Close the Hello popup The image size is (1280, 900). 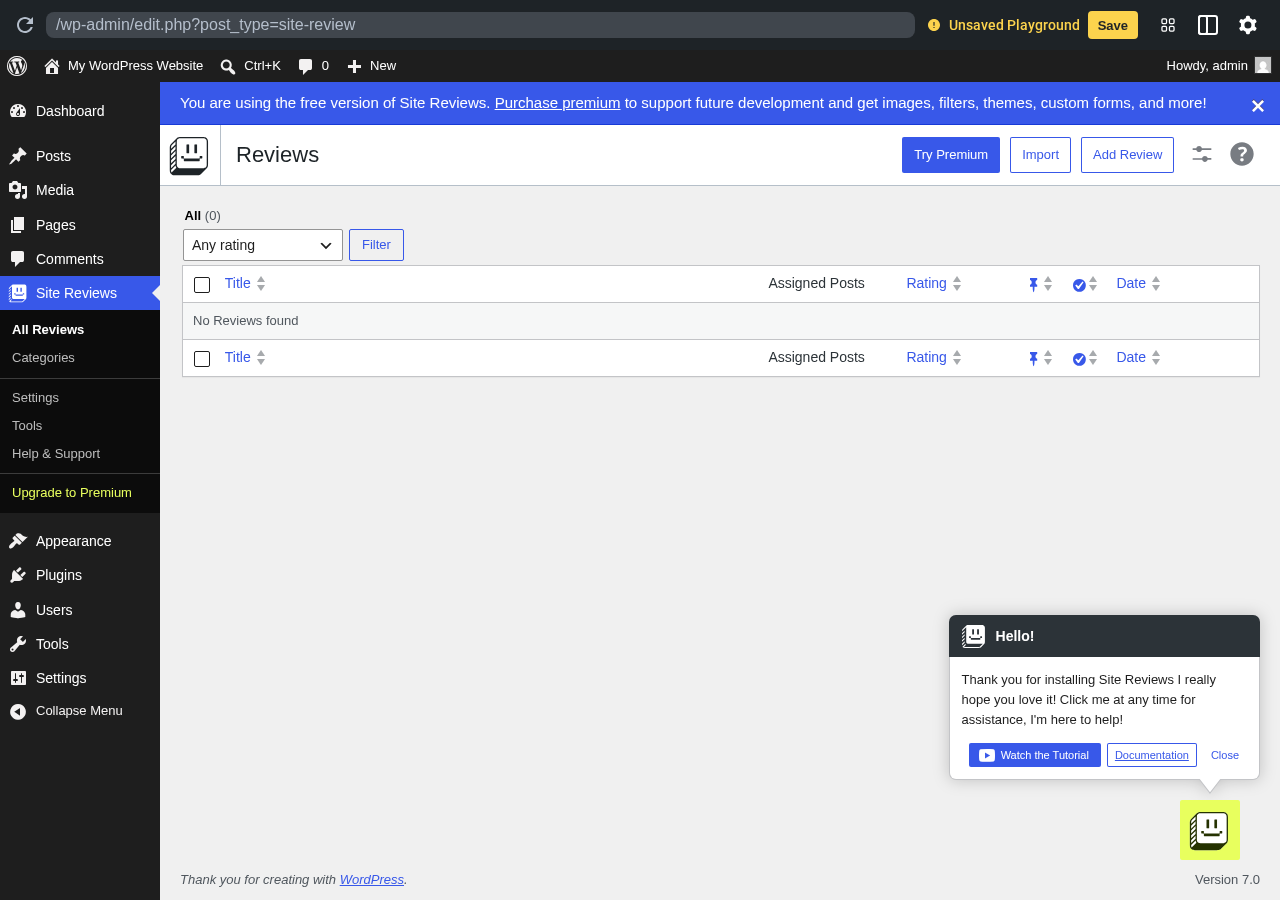(1225, 755)
